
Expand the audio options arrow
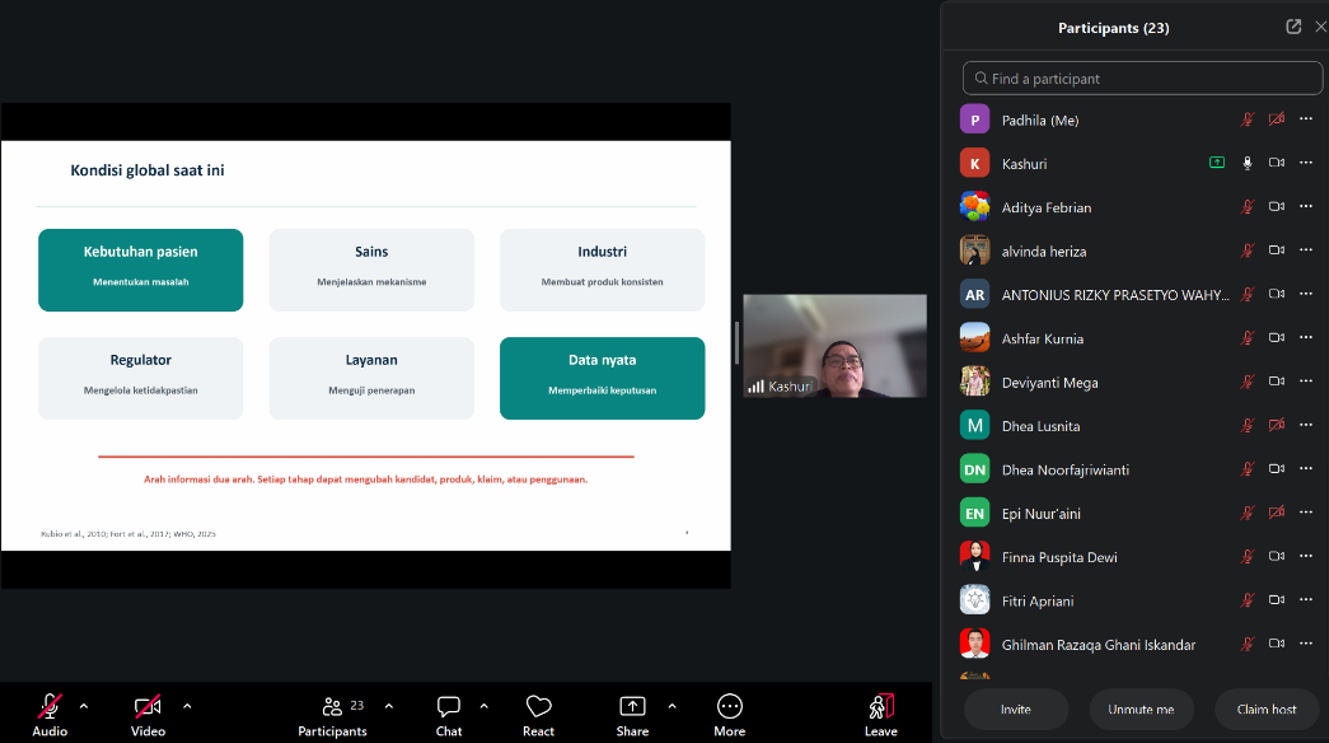pos(84,706)
